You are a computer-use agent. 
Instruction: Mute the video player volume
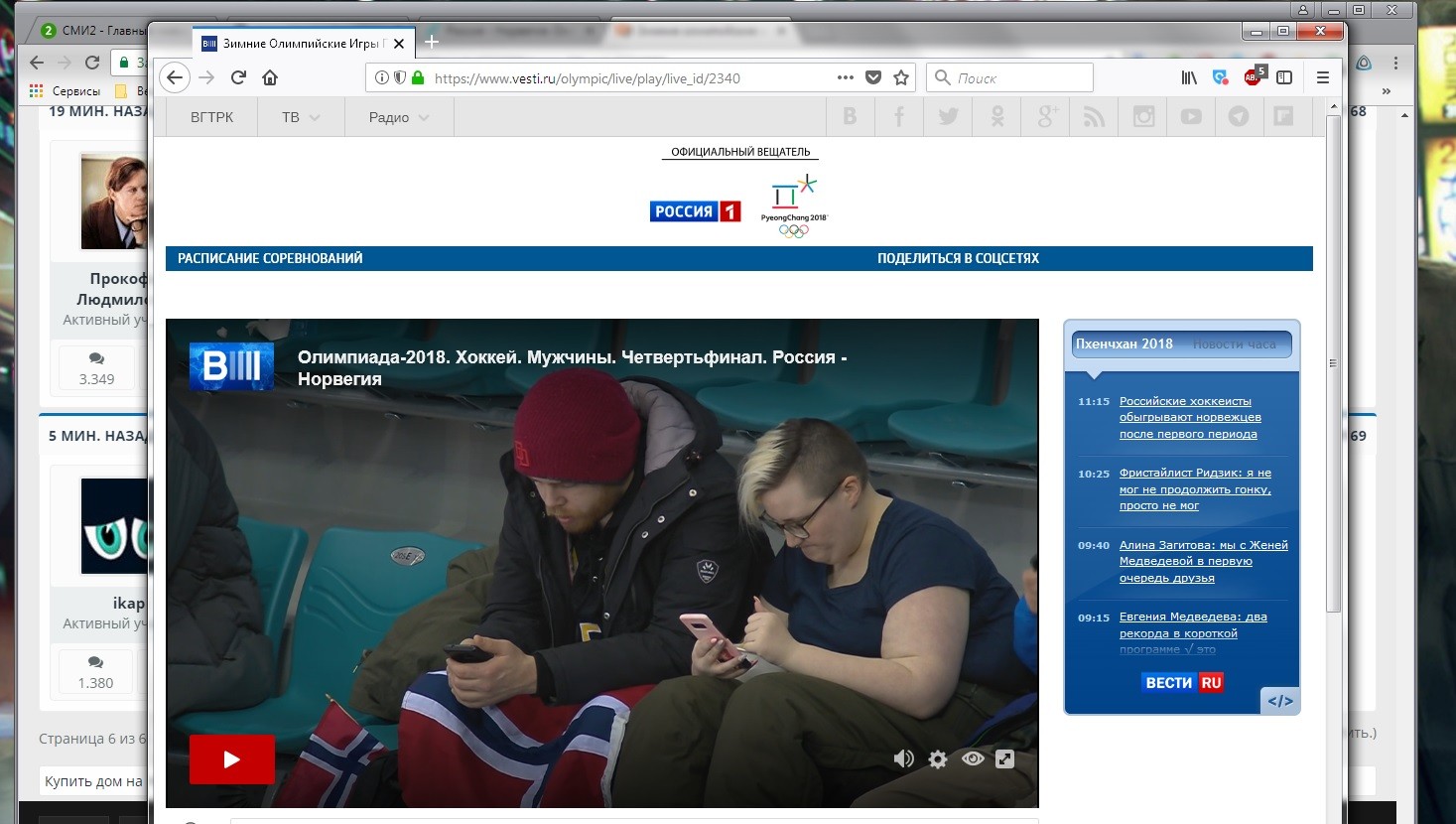point(903,759)
